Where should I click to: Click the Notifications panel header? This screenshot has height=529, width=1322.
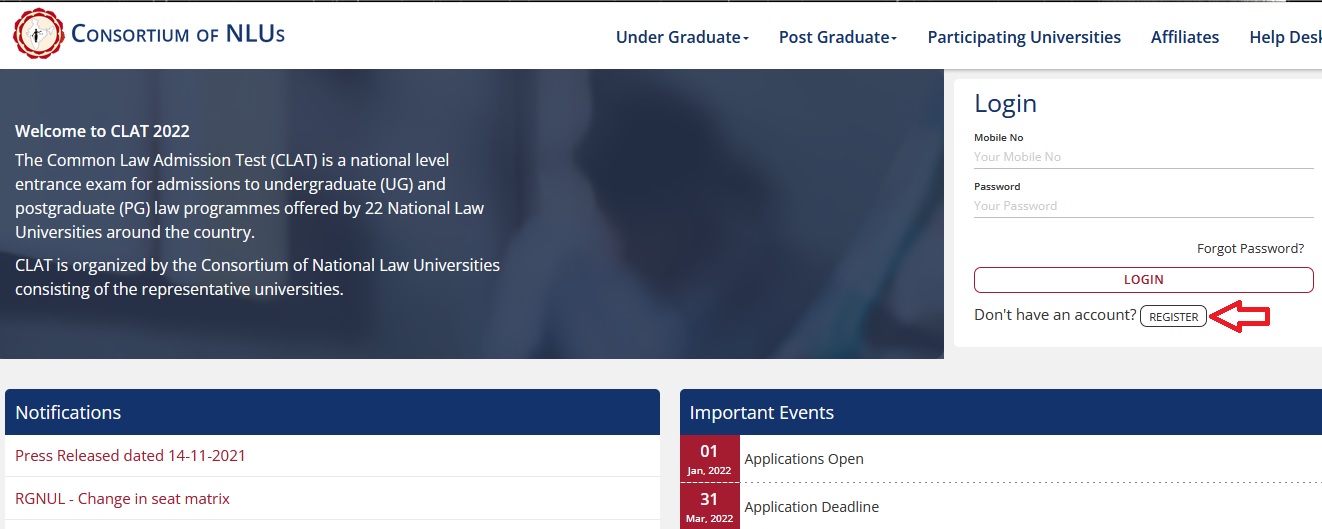332,412
